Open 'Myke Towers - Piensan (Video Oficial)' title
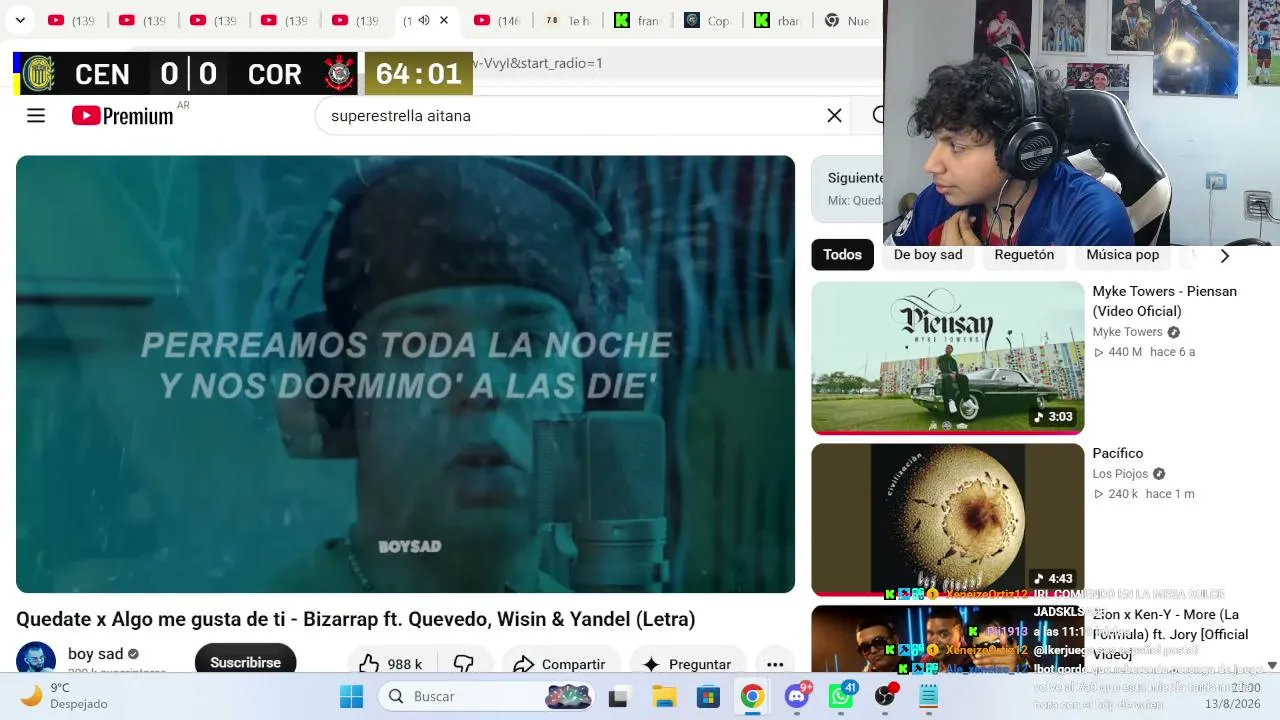 click(1164, 301)
